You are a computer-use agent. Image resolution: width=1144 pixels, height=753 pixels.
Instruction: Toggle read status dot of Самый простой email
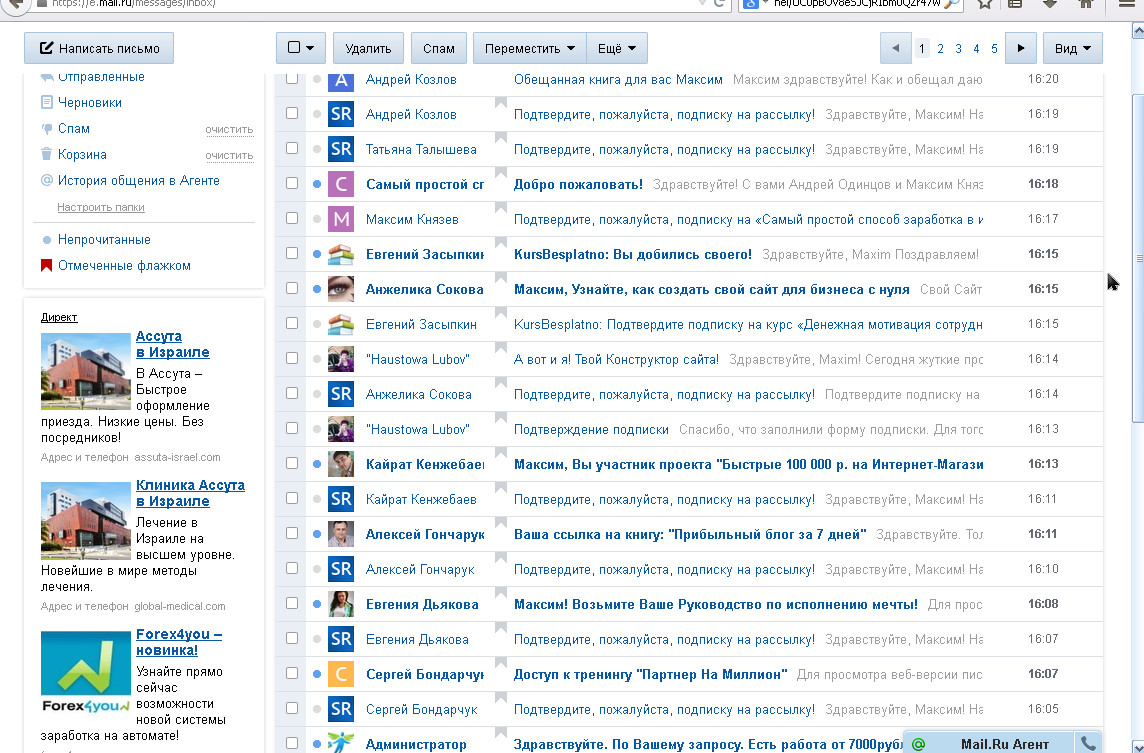coord(317,184)
